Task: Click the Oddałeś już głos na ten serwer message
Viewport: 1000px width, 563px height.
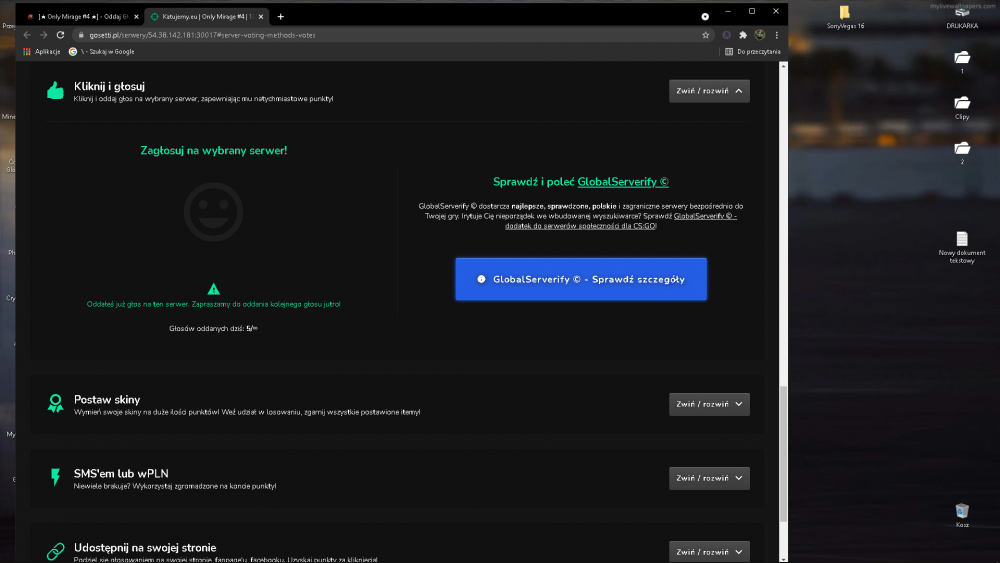Action: [214, 304]
